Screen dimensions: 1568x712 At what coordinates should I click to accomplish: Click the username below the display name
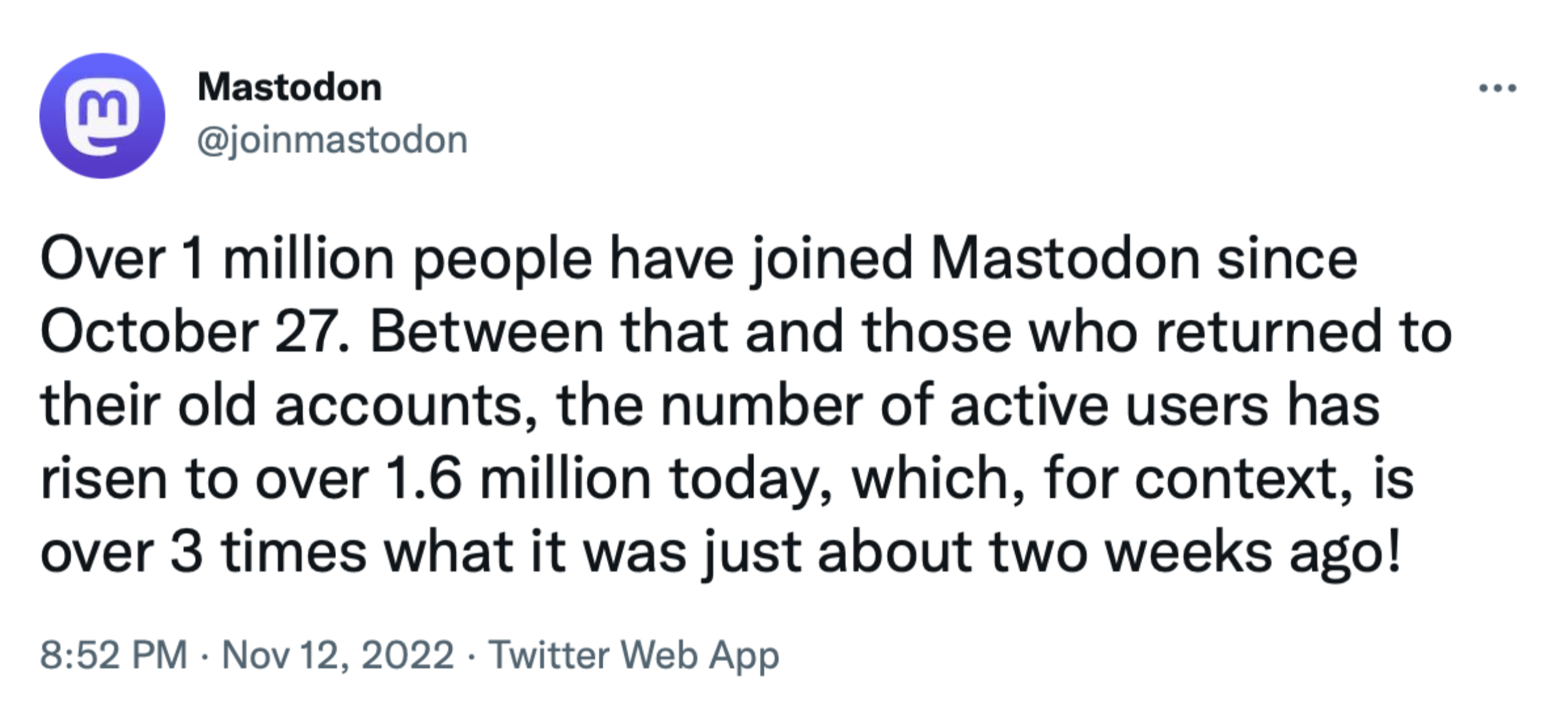coord(331,137)
